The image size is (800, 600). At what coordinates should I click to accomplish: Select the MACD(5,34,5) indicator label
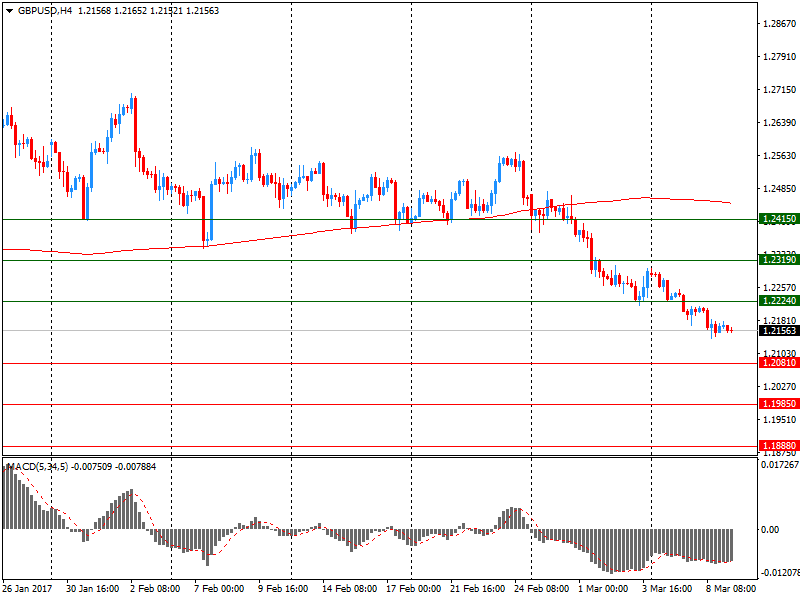click(x=38, y=466)
